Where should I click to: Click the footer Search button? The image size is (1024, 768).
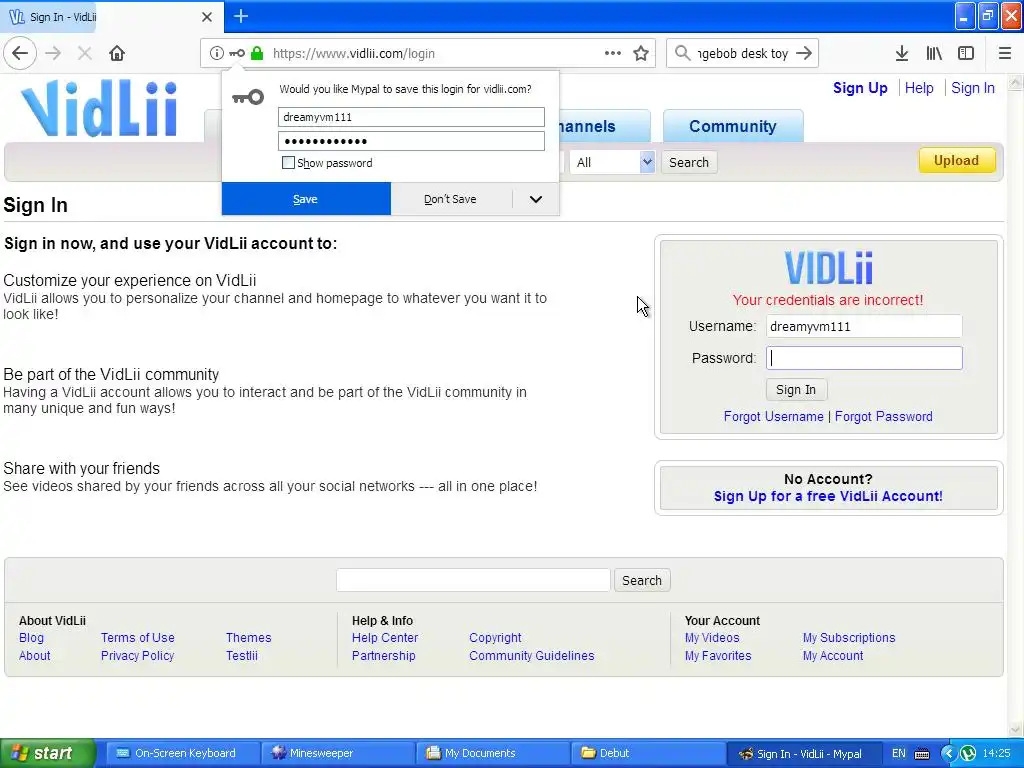(x=642, y=581)
